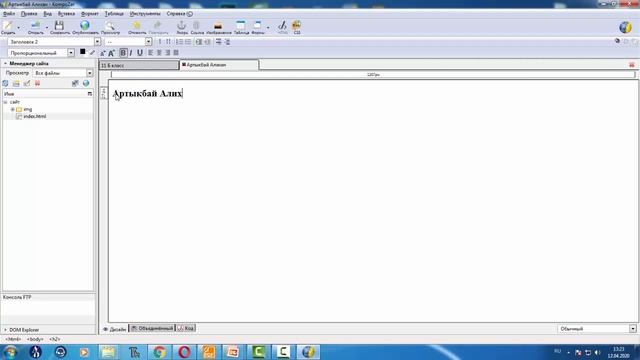This screenshot has width=640, height=360.
Task: Insert a form with Формы icon
Action: pyautogui.click(x=257, y=27)
